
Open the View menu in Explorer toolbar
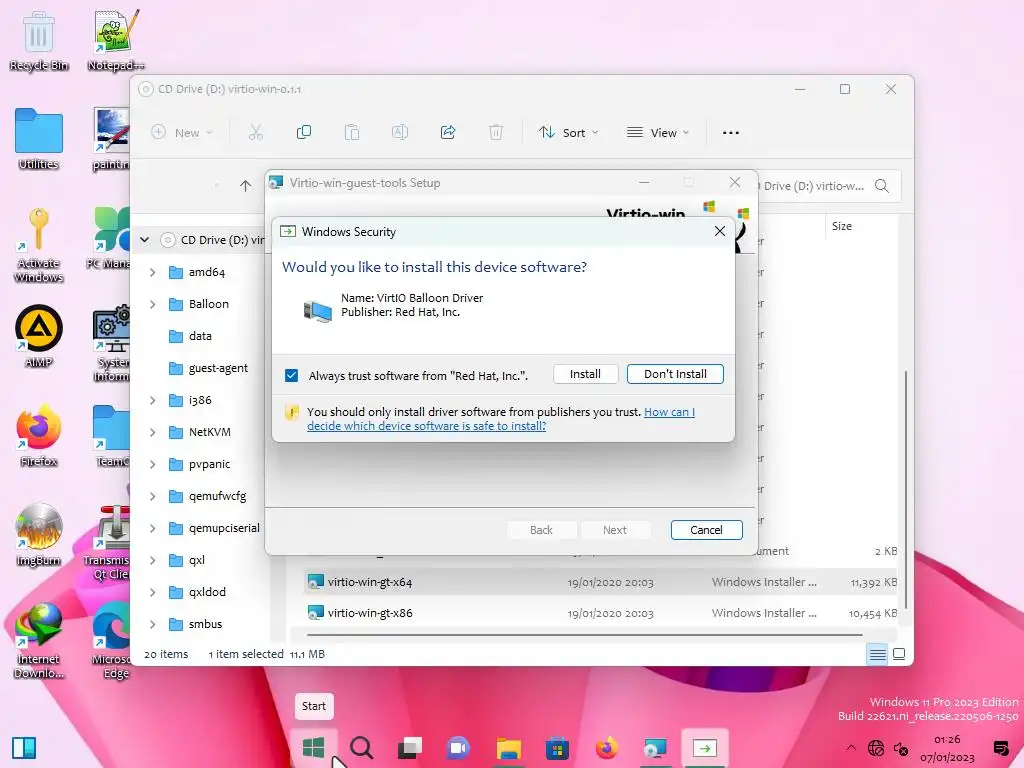(x=658, y=133)
